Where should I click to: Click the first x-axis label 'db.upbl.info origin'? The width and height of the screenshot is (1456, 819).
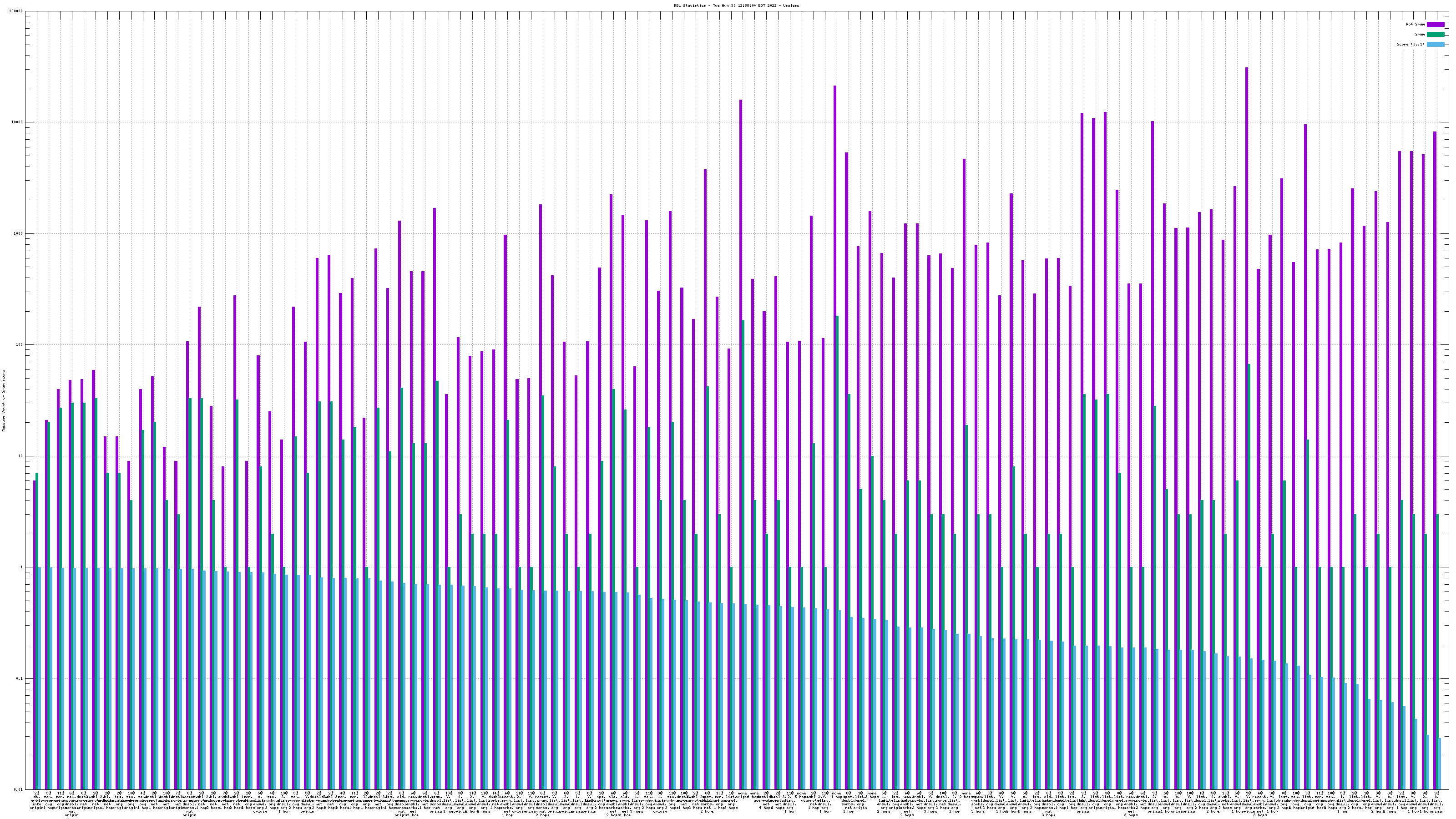(36, 801)
